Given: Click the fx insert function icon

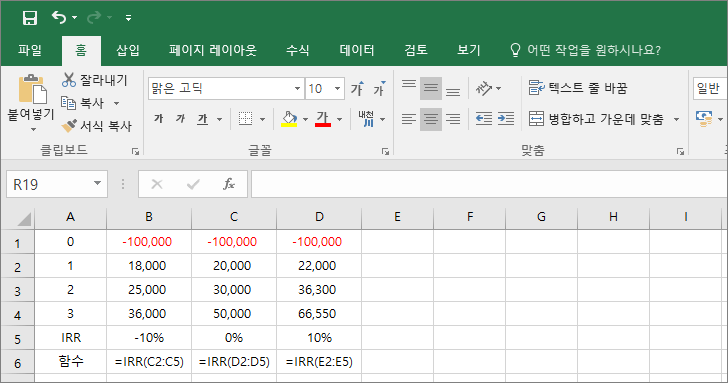Looking at the screenshot, I should coord(229,184).
